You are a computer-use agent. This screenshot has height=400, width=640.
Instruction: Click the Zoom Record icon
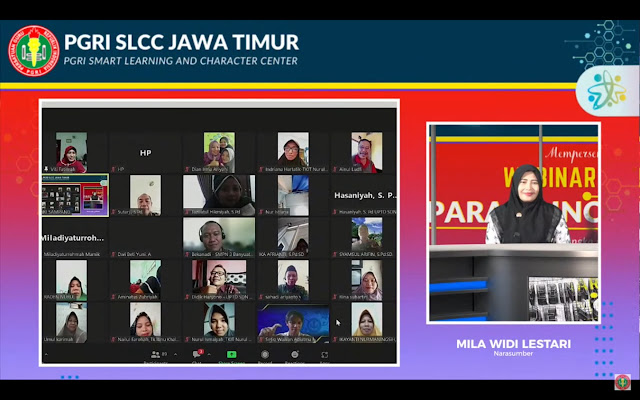(x=265, y=354)
